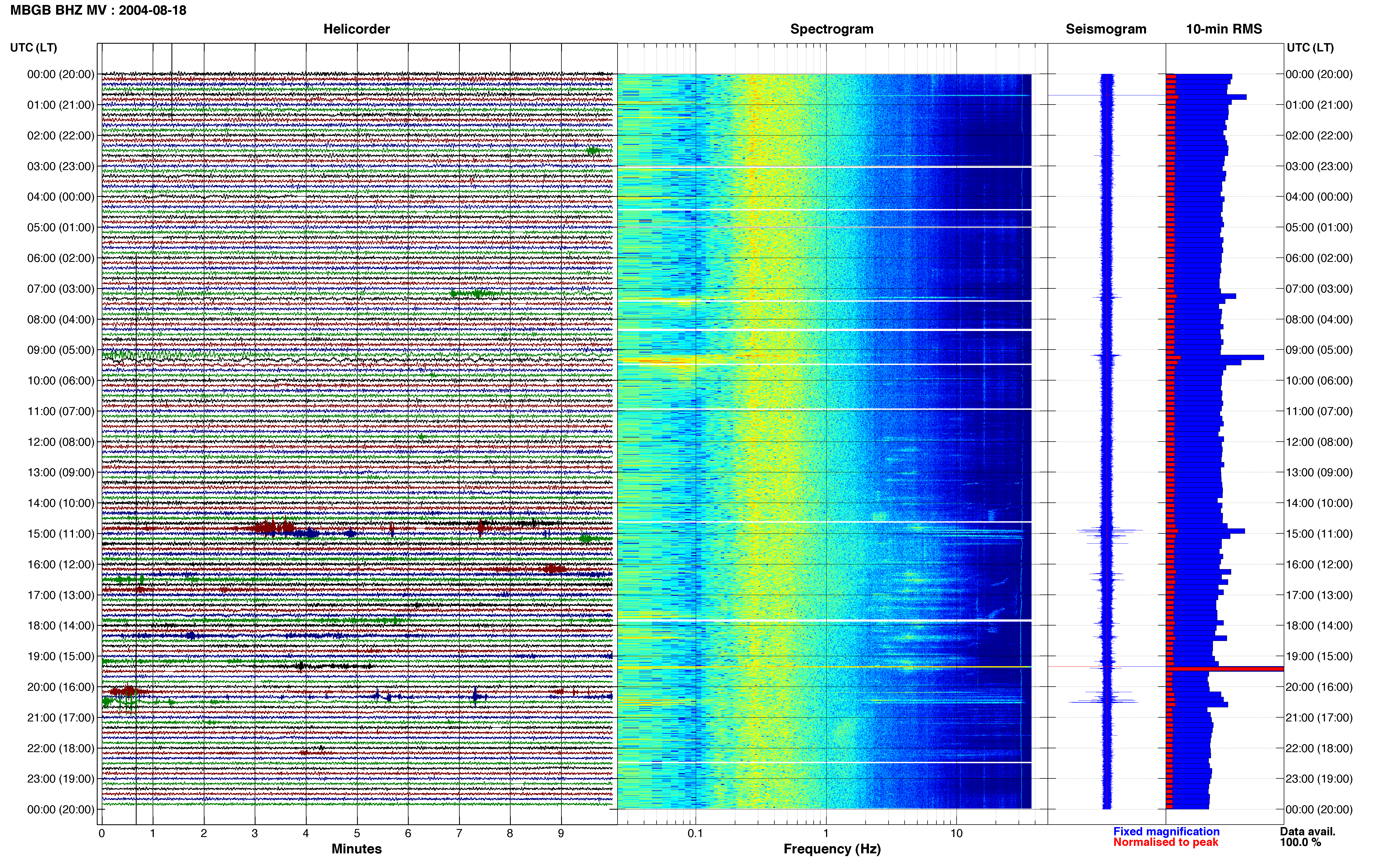Image resolution: width=1388 pixels, height=868 pixels.
Task: Select left time label '20:00 (16:00)'
Action: click(x=61, y=687)
